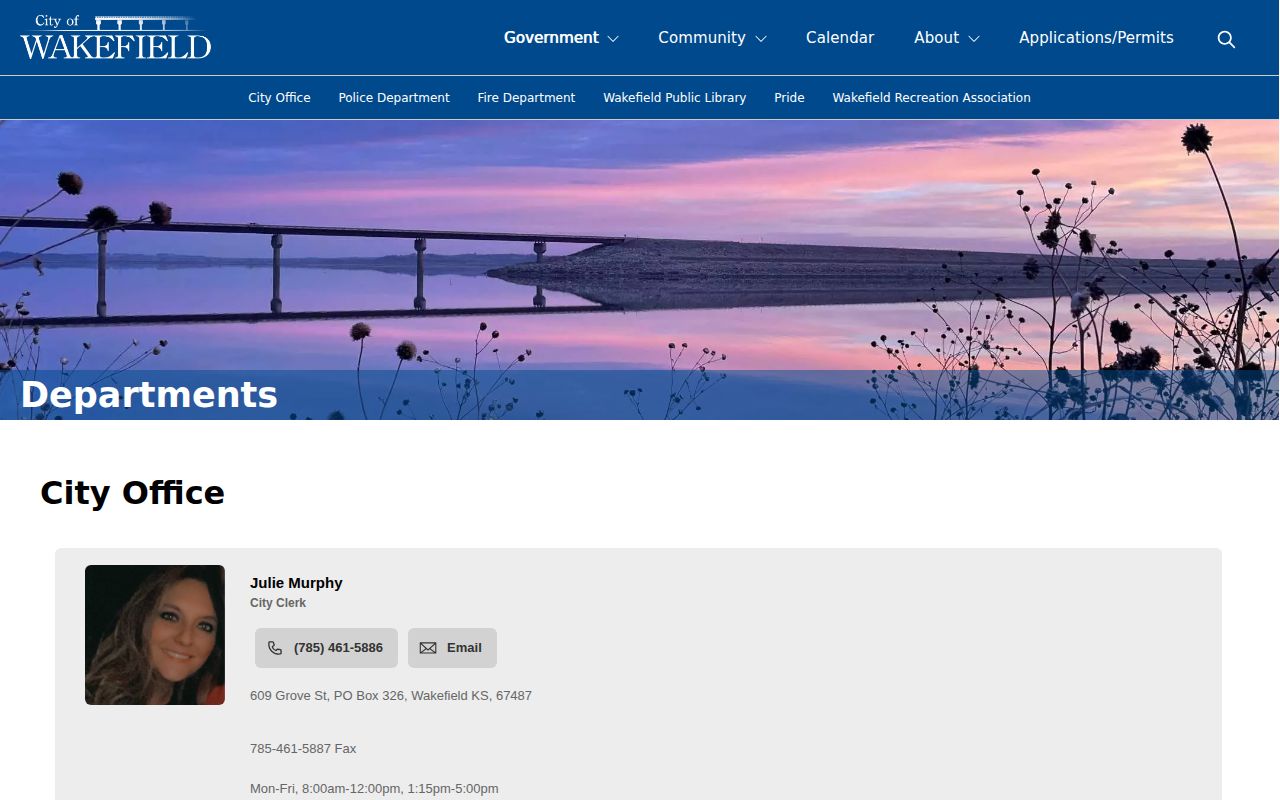The height and width of the screenshot is (800, 1280).
Task: Open the site search magnifier icon
Action: [1226, 39]
